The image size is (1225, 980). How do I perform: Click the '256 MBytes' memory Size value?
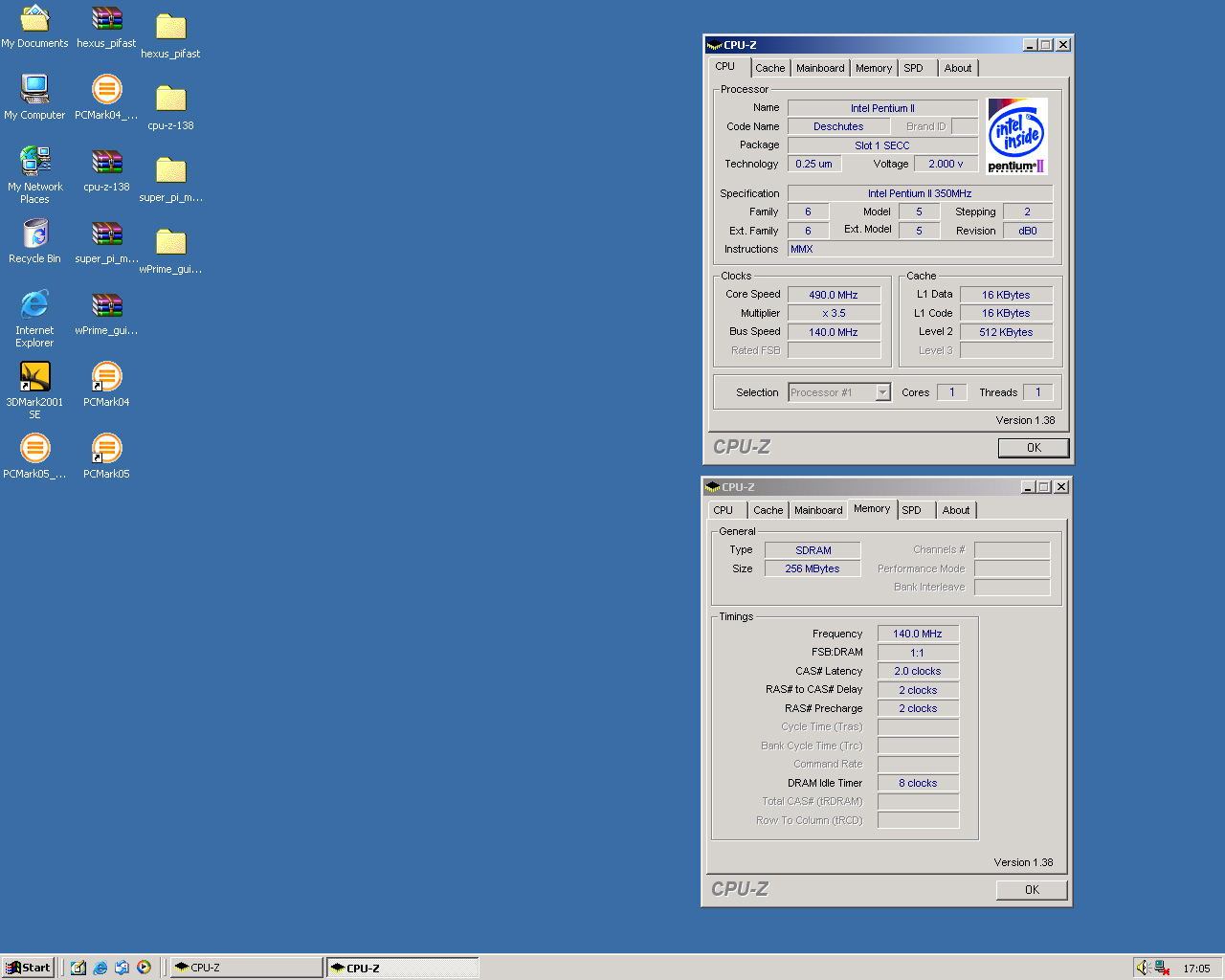[x=813, y=568]
